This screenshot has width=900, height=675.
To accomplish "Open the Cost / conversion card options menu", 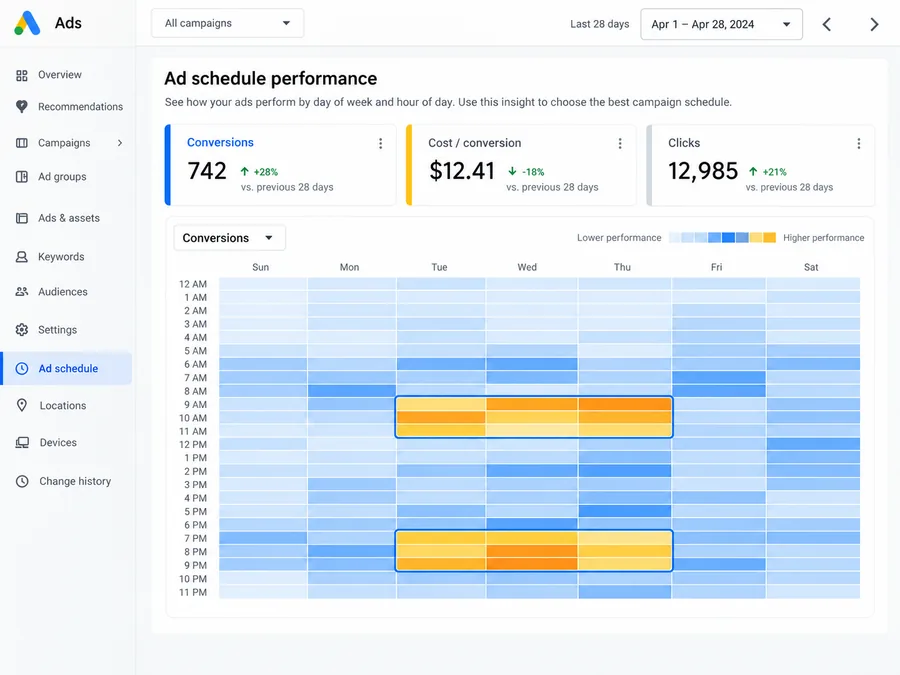I will 620,143.
